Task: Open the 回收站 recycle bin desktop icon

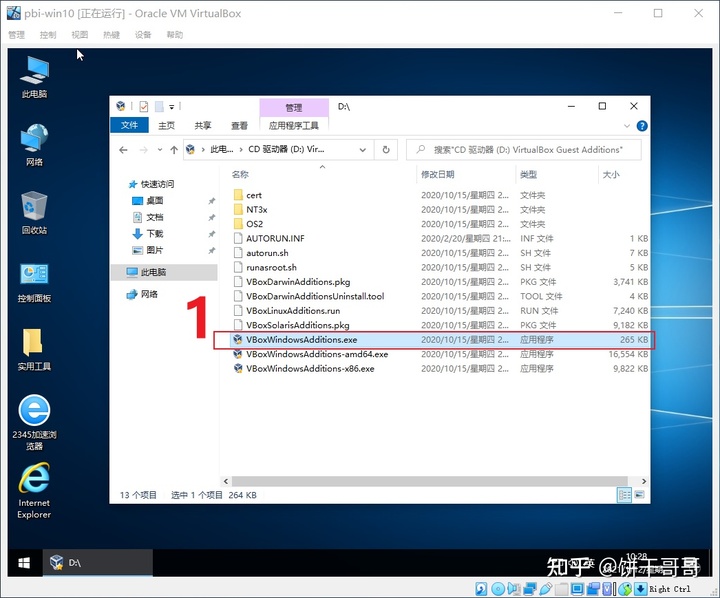Action: coord(34,213)
